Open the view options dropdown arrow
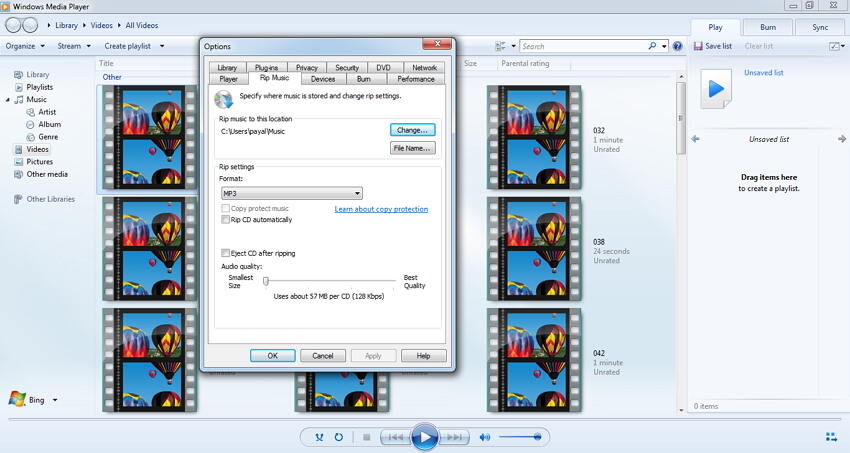The height and width of the screenshot is (453, 850). coord(513,46)
